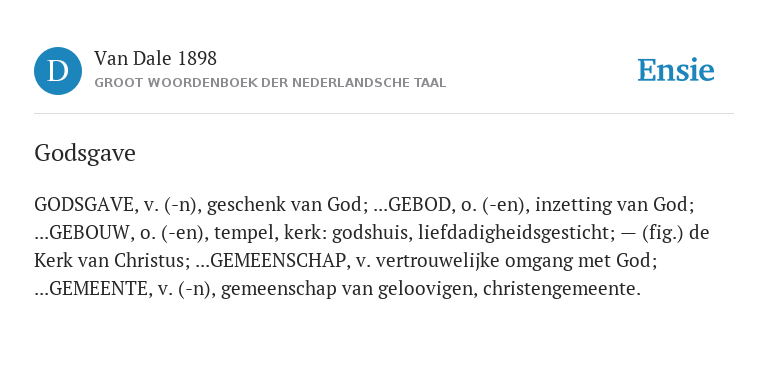Select the Groot Woordenboek der Nederlandsche Taal subtitle

270,83
